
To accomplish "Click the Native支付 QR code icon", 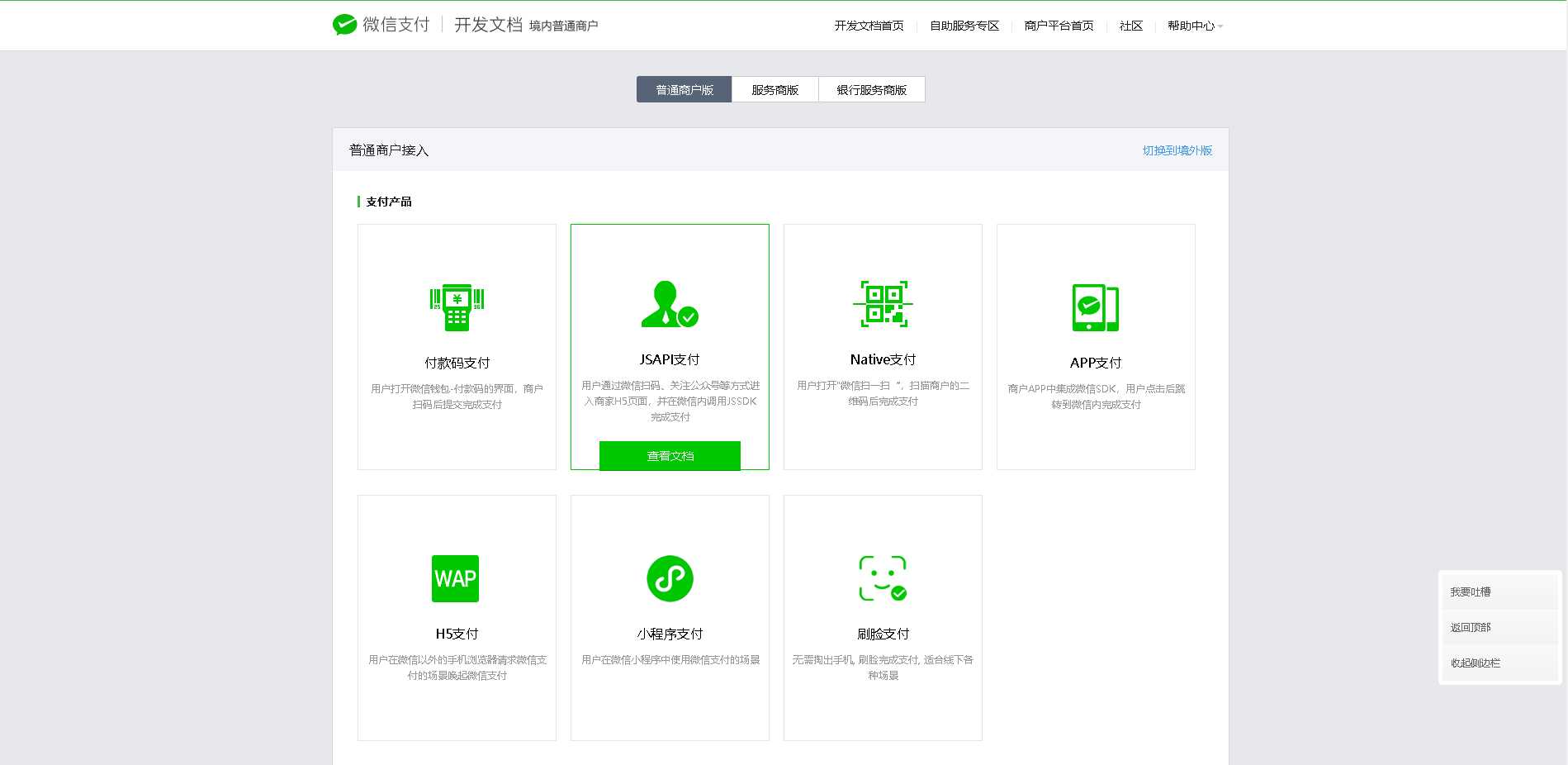I will coord(883,304).
